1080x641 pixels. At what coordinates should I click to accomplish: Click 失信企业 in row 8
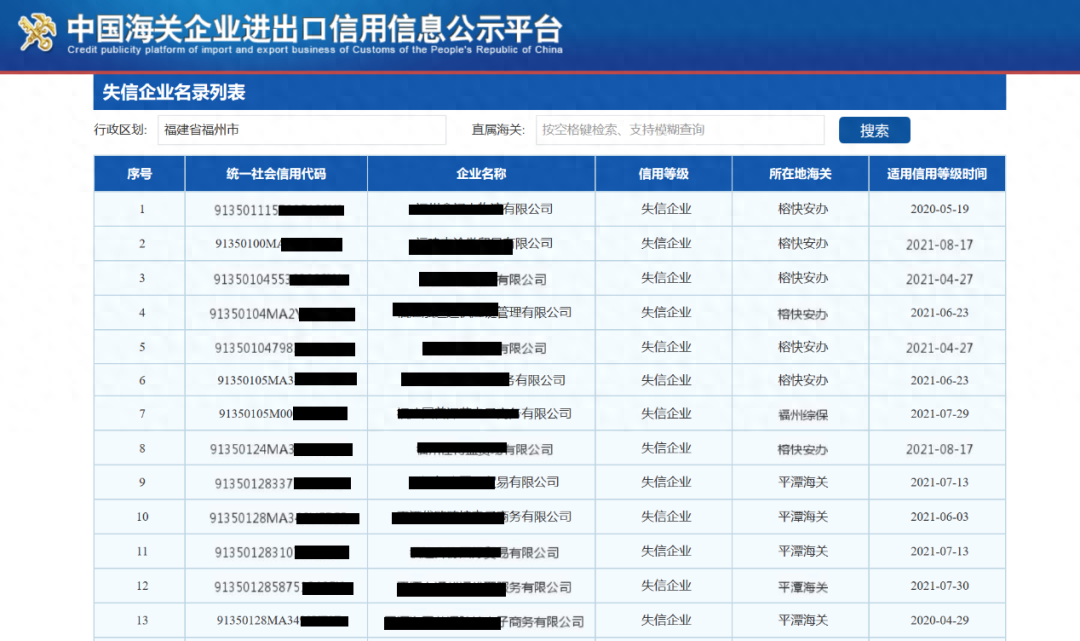tap(666, 448)
